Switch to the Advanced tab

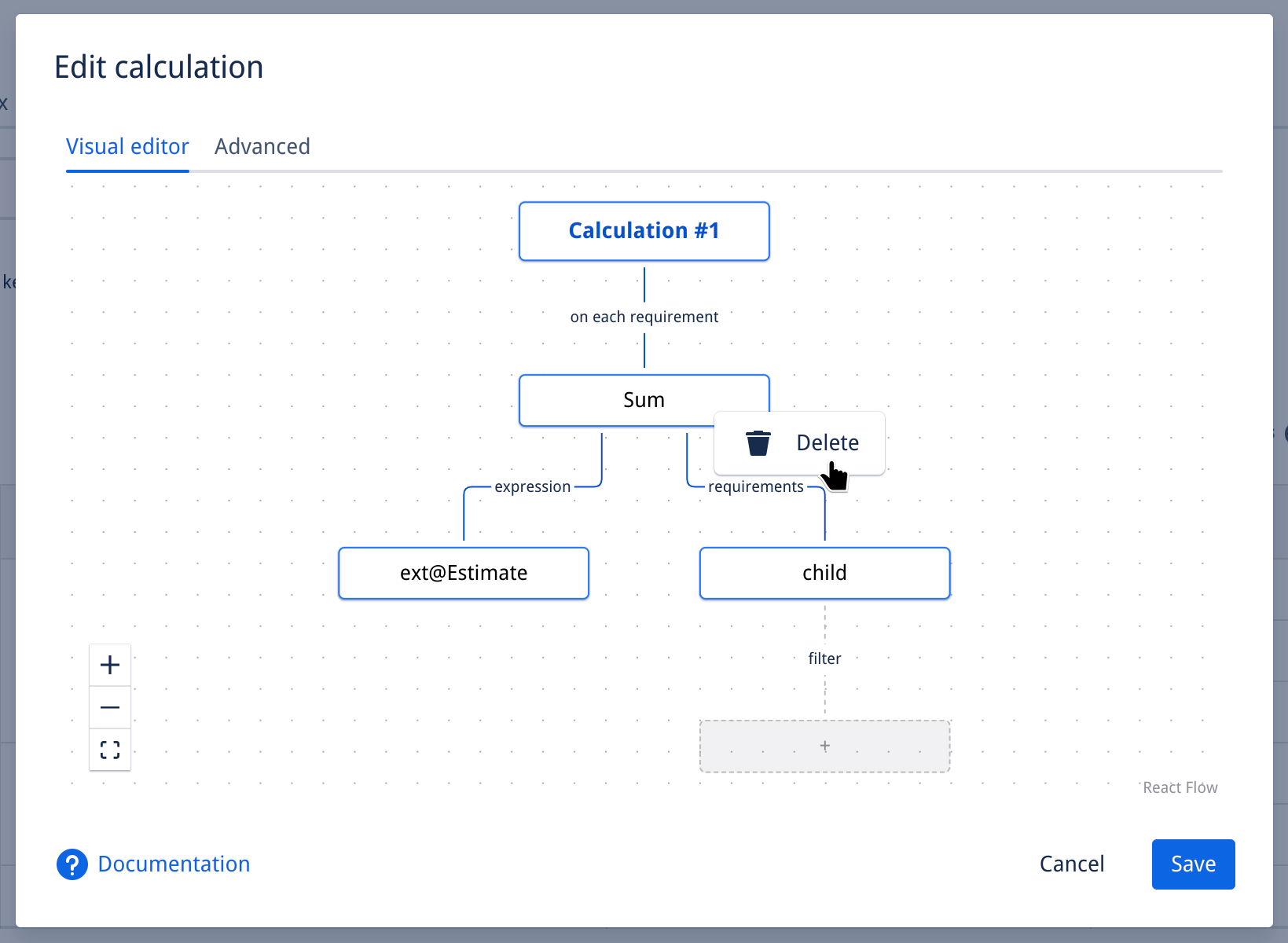[x=262, y=147]
